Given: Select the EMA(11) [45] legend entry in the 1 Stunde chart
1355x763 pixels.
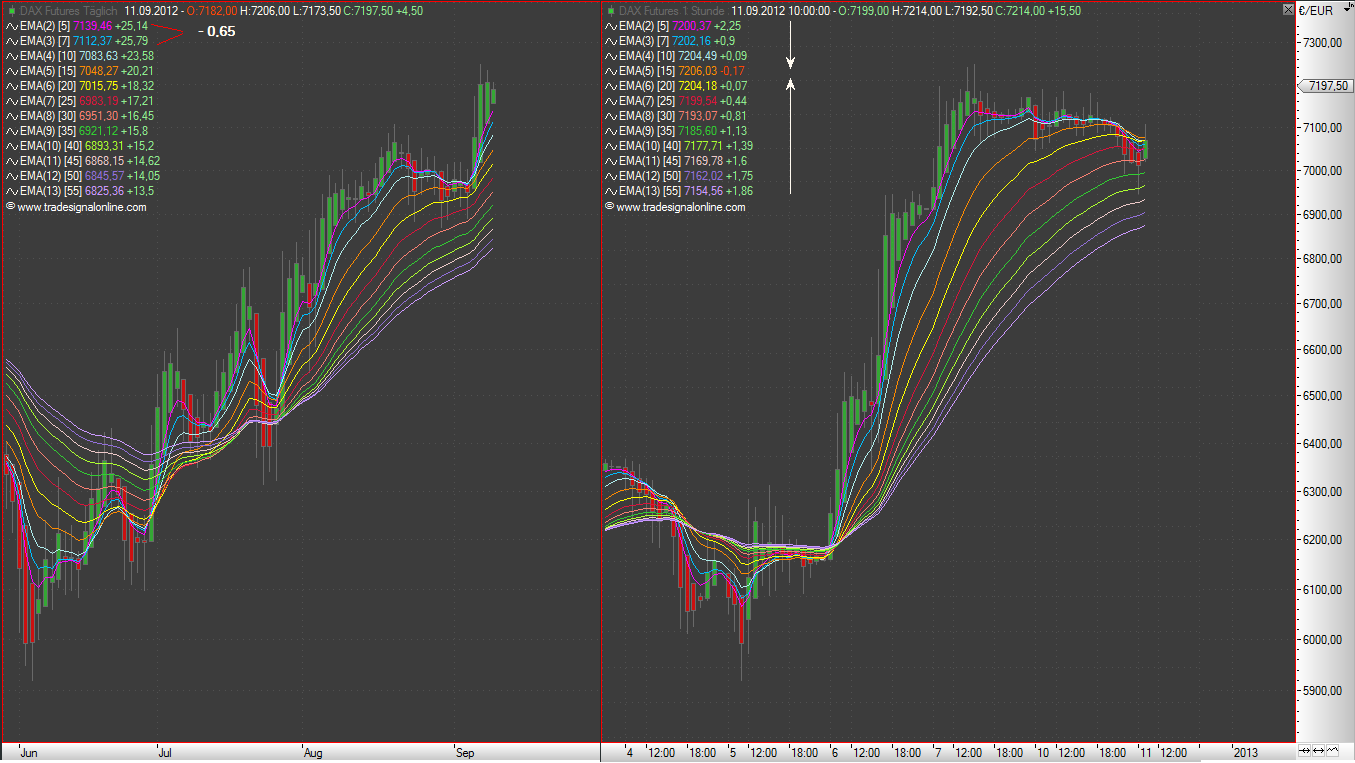Looking at the screenshot, I should [676, 161].
